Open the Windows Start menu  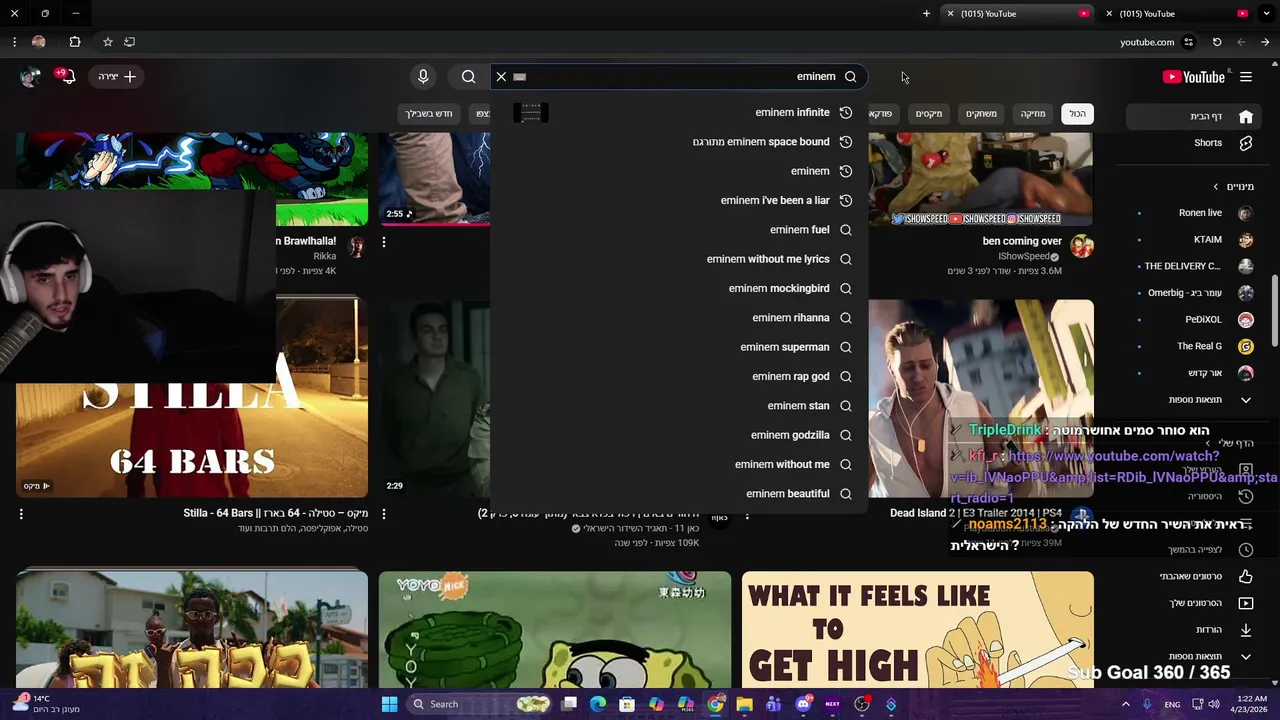click(389, 704)
